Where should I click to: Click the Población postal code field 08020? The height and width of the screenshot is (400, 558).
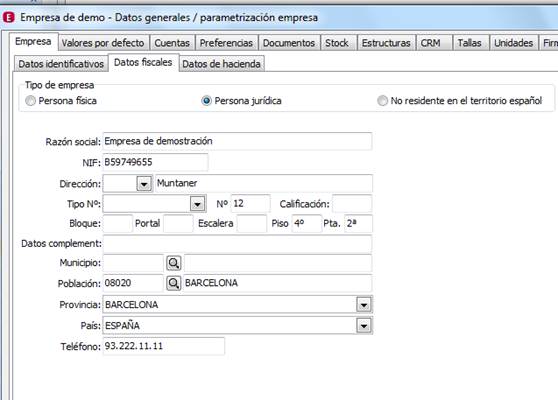[x=133, y=283]
